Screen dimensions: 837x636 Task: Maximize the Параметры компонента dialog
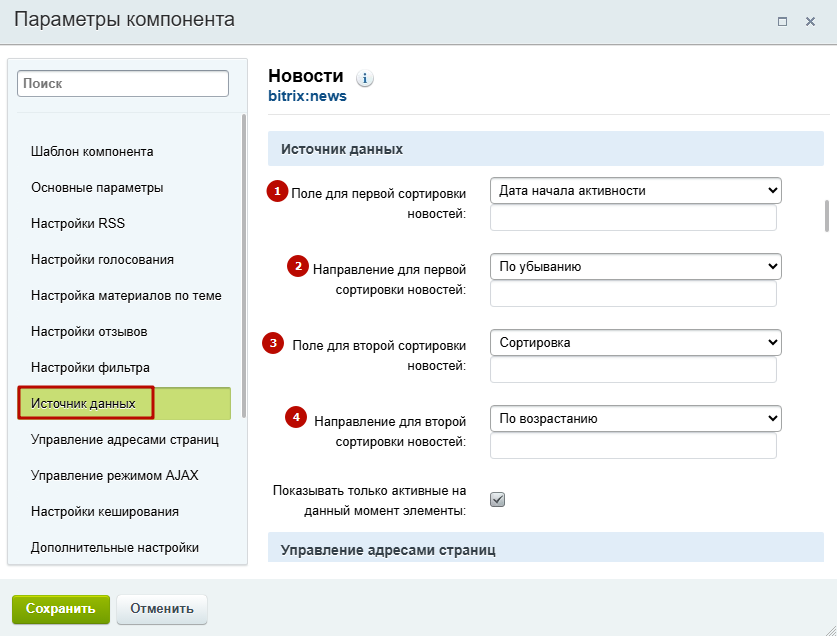[782, 21]
